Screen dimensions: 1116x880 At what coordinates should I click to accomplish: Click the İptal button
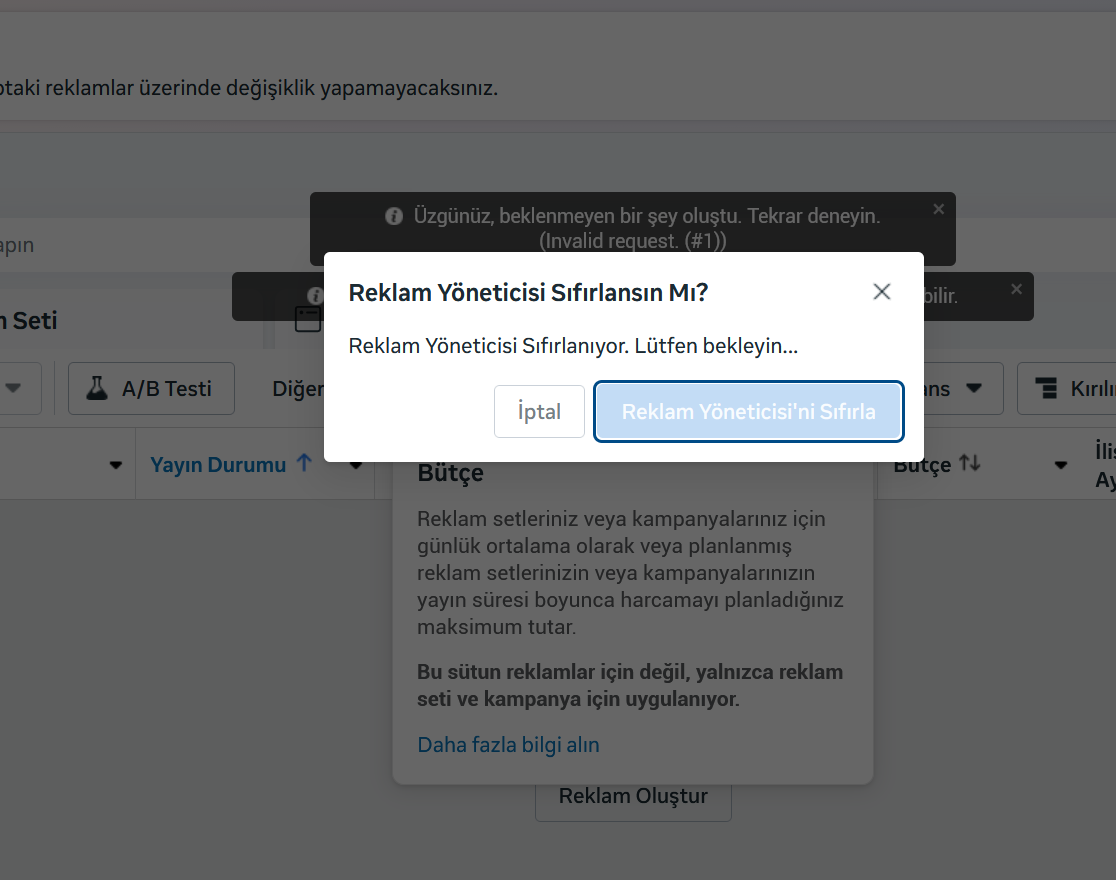click(x=539, y=412)
